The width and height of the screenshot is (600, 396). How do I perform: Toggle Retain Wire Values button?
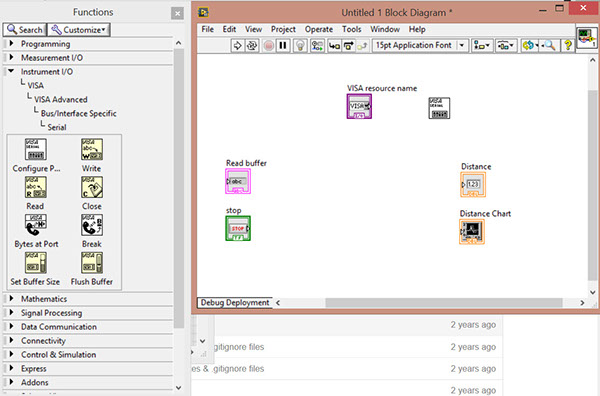pos(317,46)
